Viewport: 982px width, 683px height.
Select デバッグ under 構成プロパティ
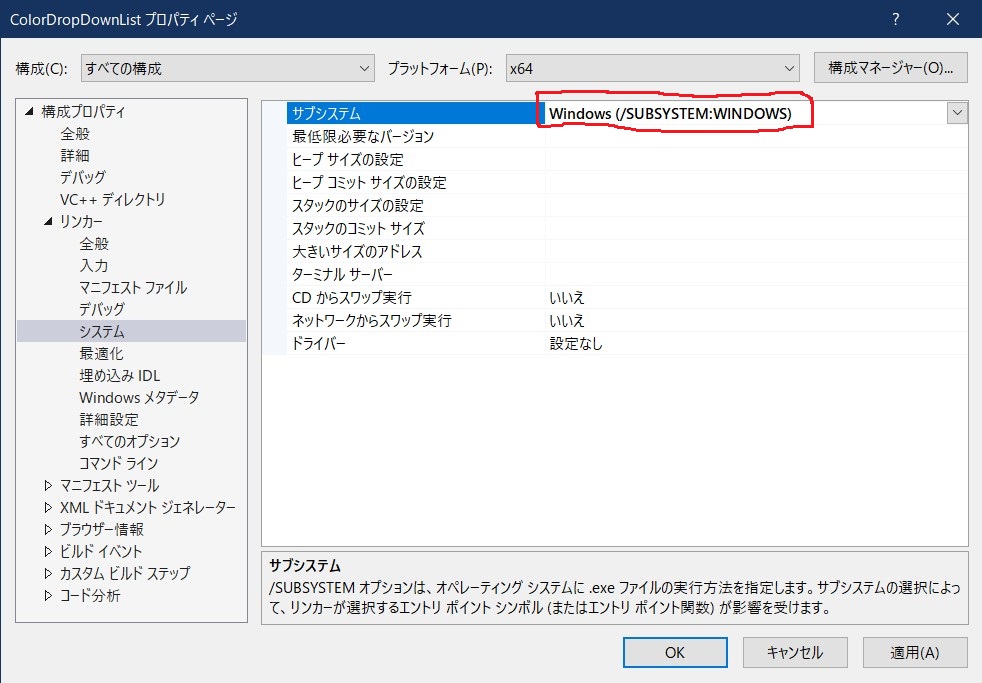(83, 177)
